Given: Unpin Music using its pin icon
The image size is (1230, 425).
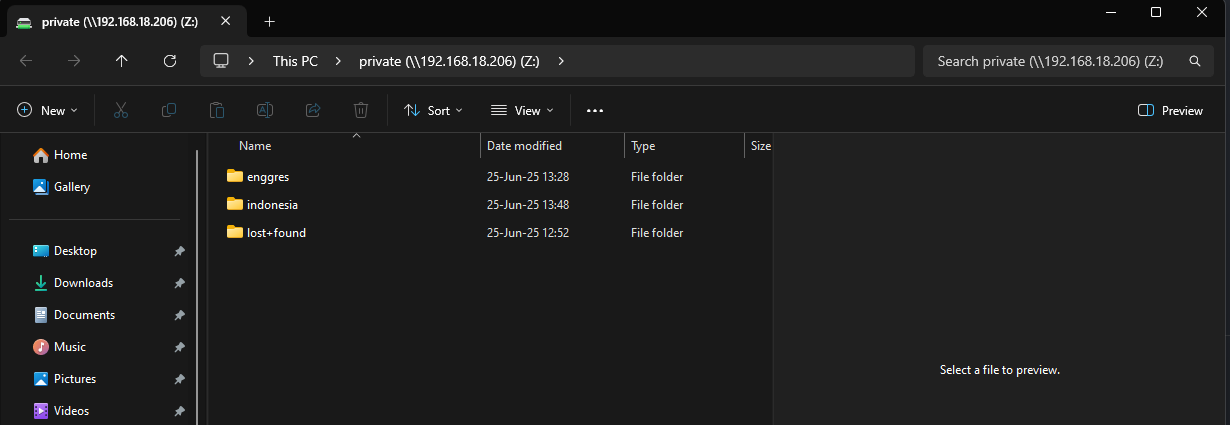Looking at the screenshot, I should 179,347.
